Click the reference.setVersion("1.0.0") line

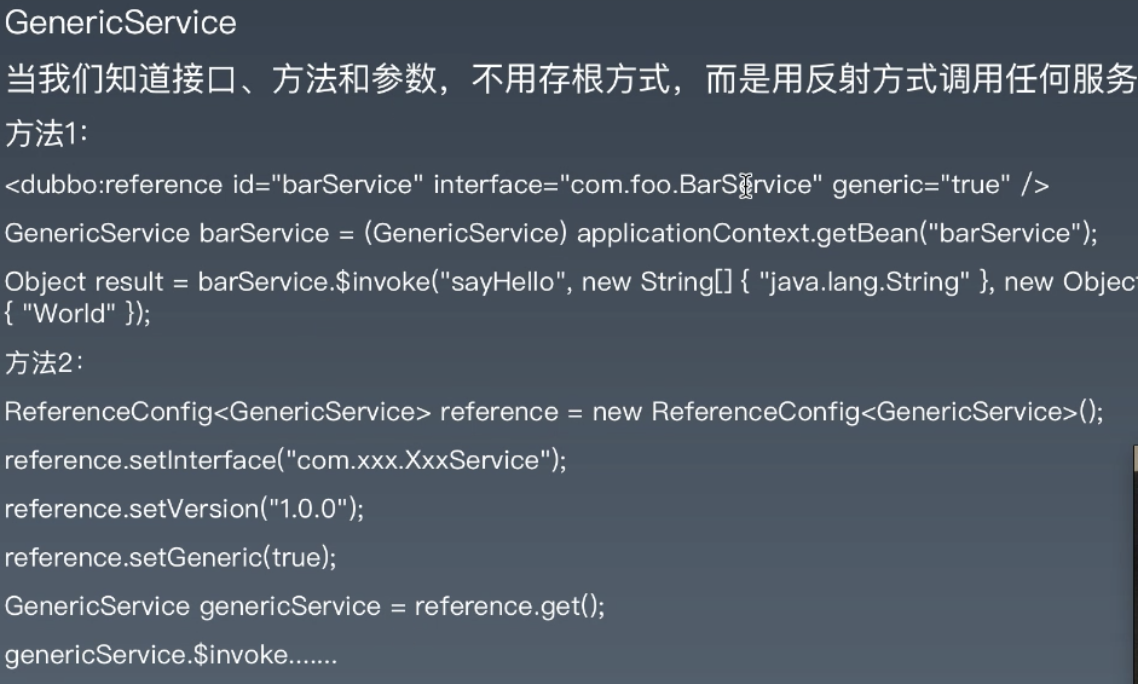pos(184,509)
